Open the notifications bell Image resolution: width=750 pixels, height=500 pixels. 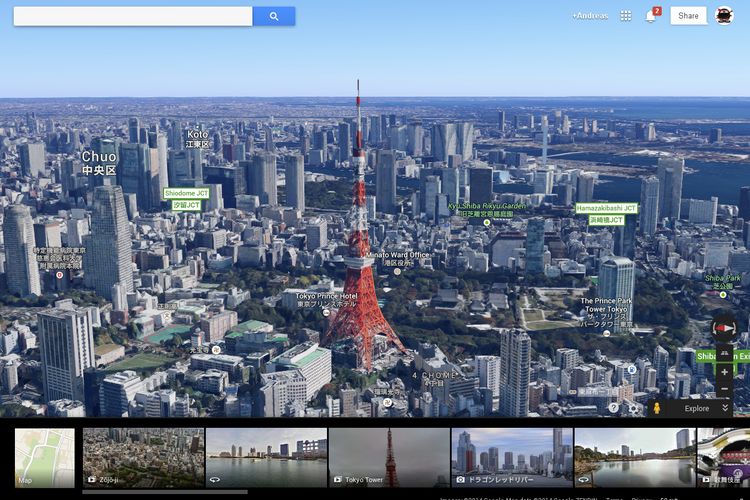651,16
